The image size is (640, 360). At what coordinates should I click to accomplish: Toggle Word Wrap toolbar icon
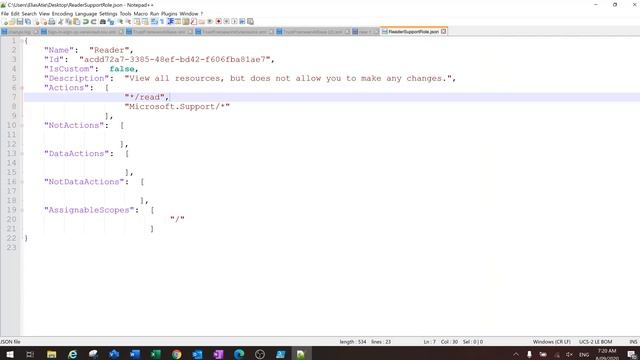153,22
